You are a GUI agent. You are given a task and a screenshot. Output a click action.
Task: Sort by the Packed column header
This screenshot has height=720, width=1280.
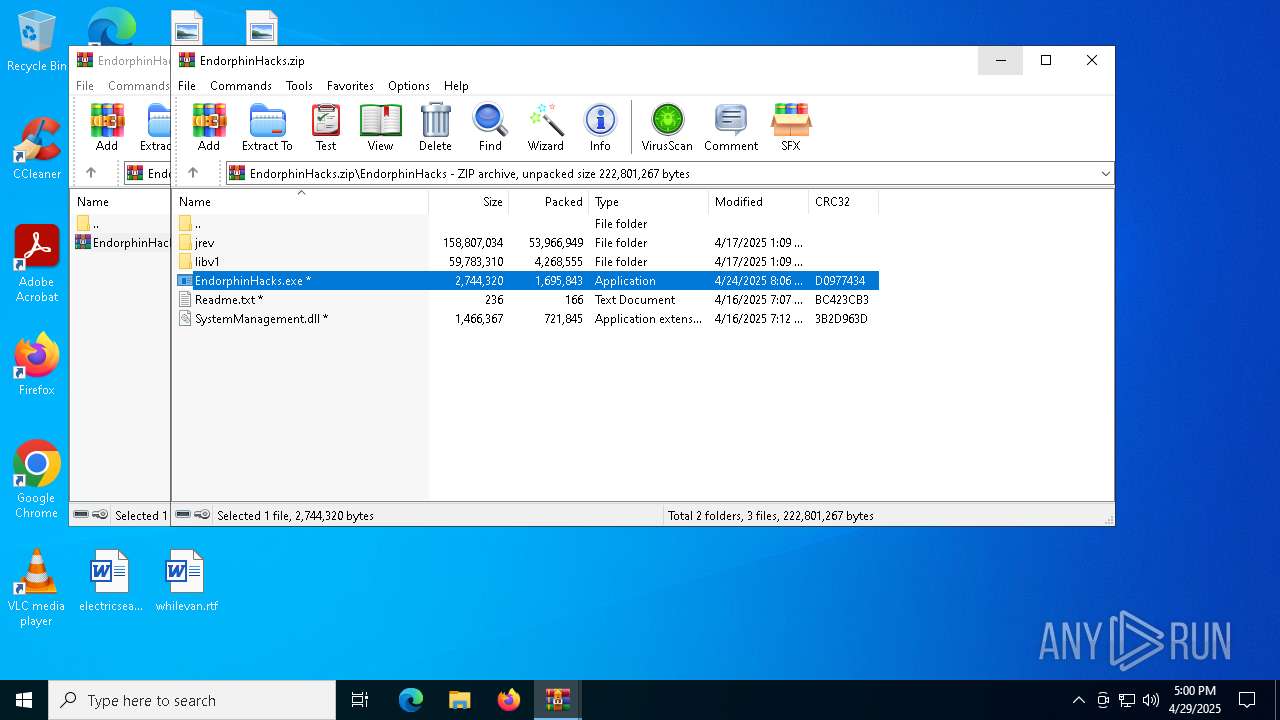[549, 202]
